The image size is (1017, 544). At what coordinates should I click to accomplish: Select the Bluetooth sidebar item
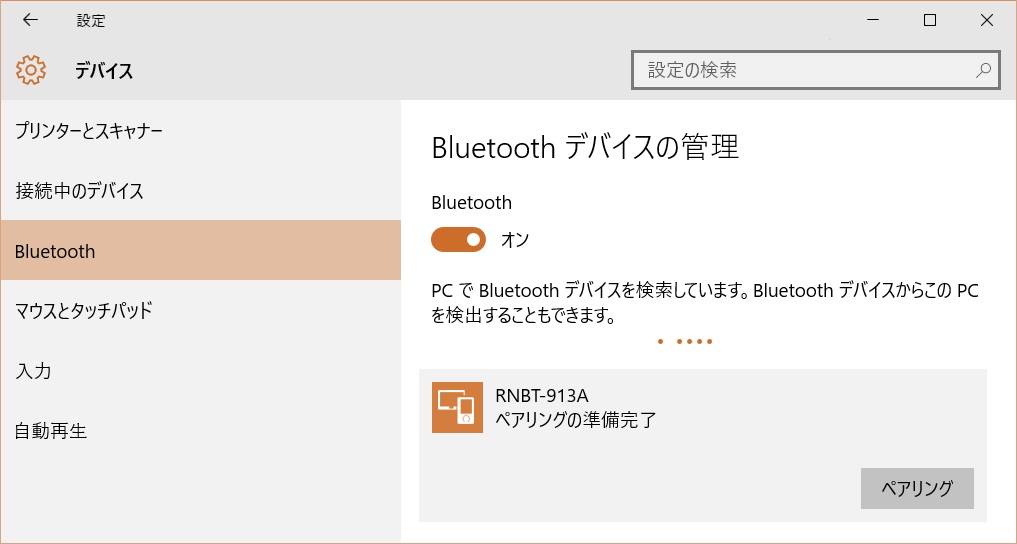201,251
